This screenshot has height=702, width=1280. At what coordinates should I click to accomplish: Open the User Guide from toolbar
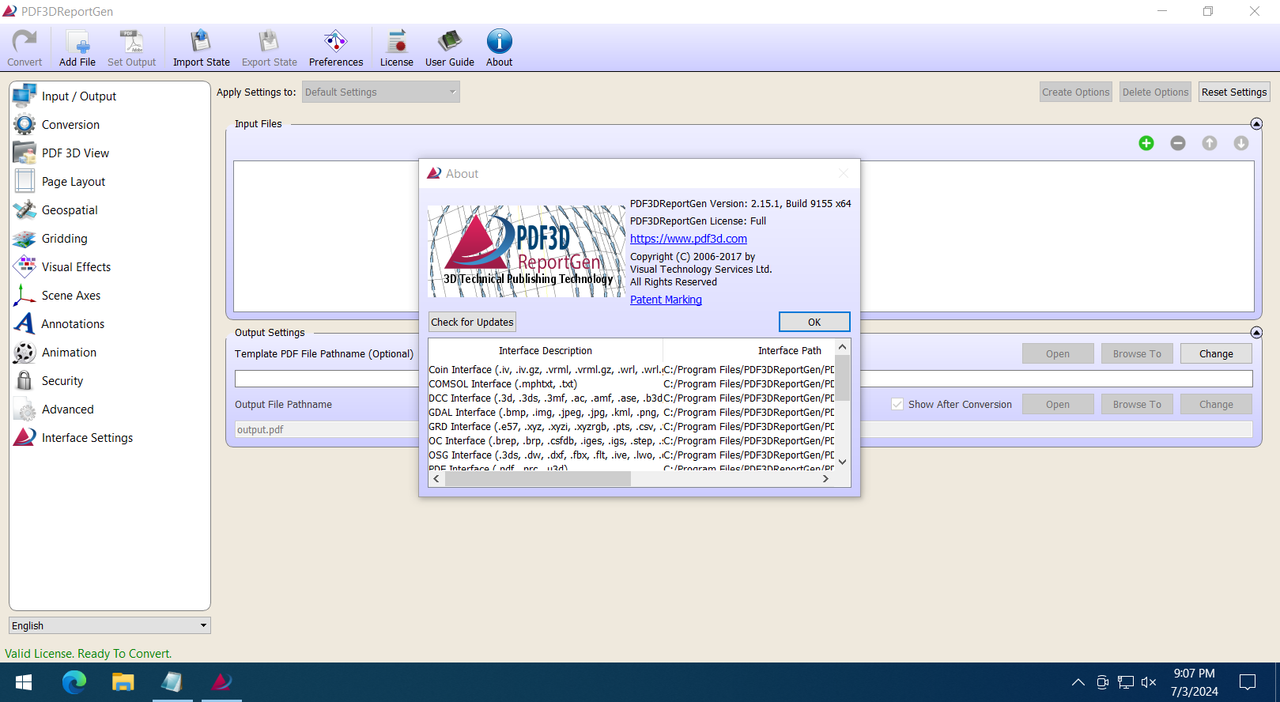(450, 48)
